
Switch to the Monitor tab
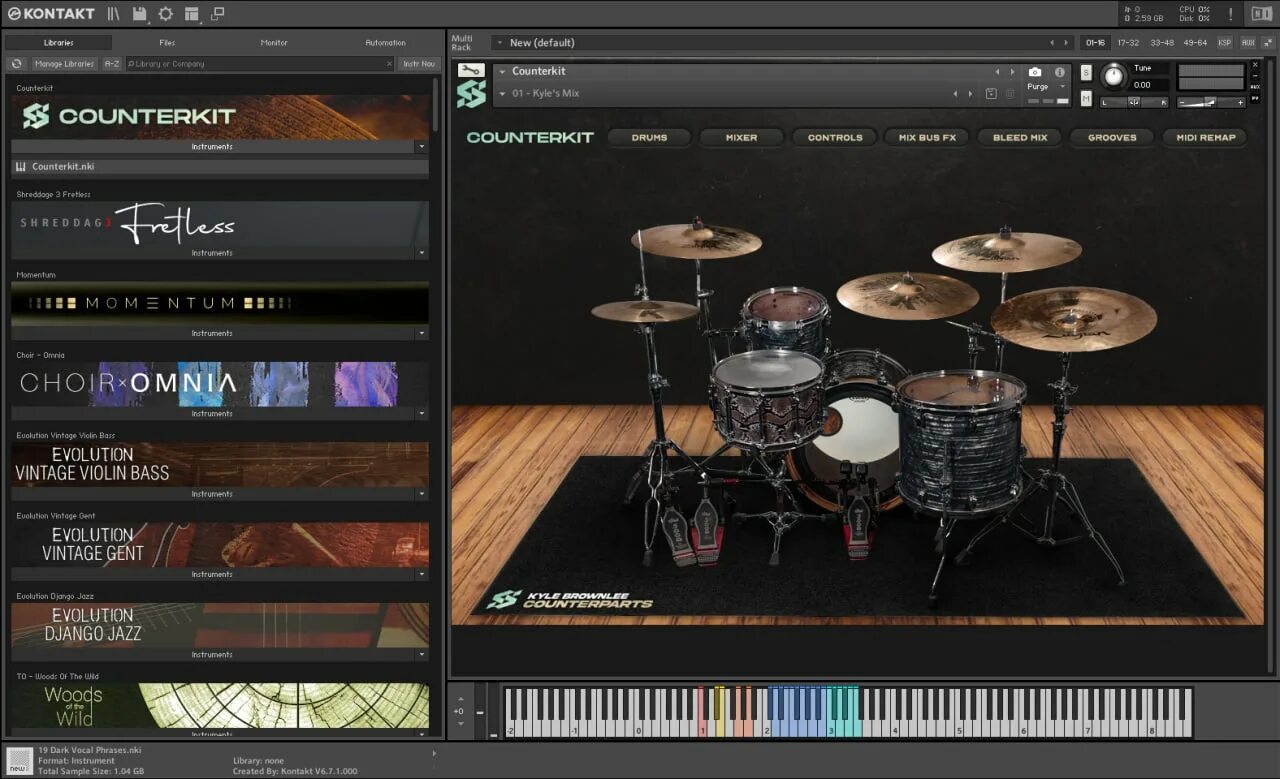274,43
